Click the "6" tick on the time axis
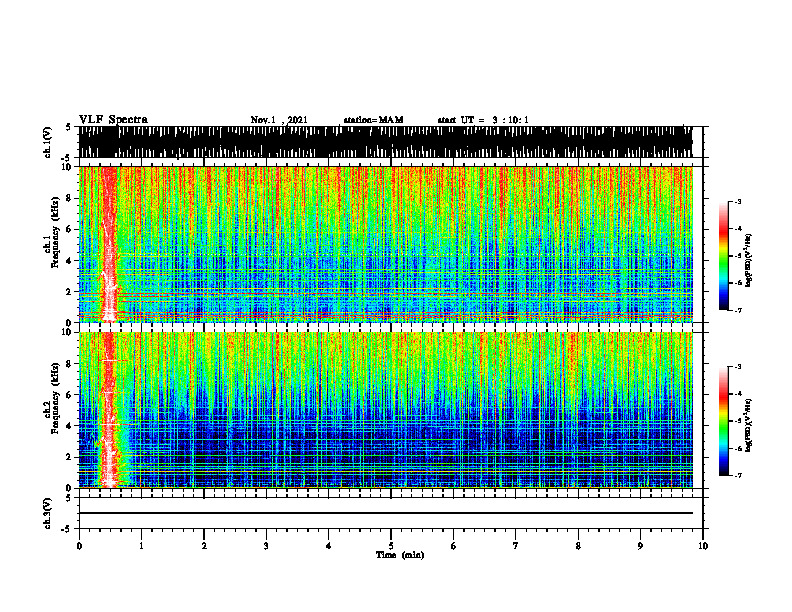792x612 pixels. pos(454,546)
